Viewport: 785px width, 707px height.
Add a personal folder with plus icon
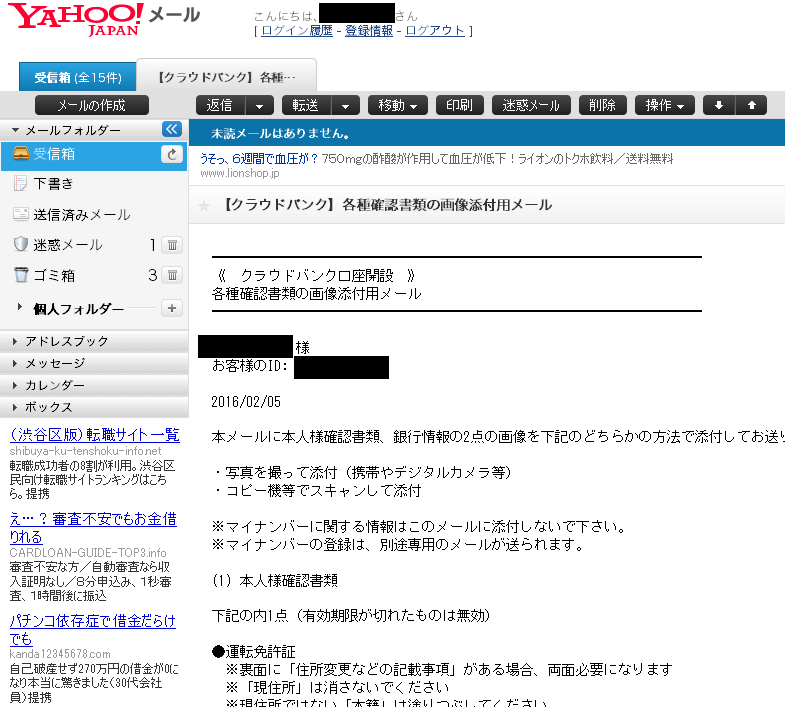click(172, 308)
